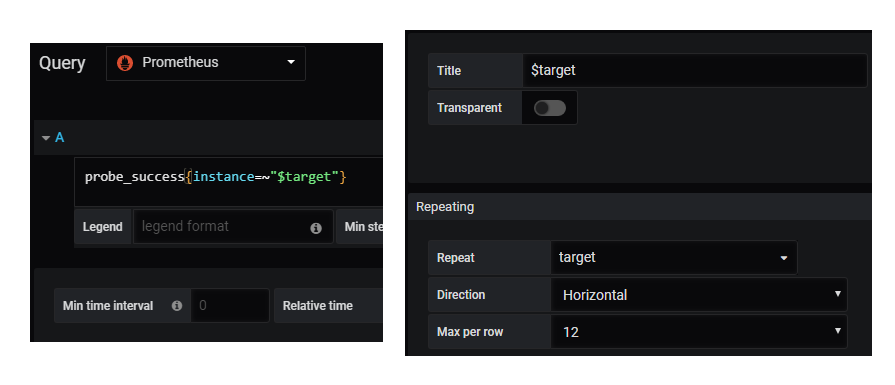Viewport: 895px width, 385px height.
Task: Click the Query heading label
Action: pyautogui.click(x=62, y=63)
